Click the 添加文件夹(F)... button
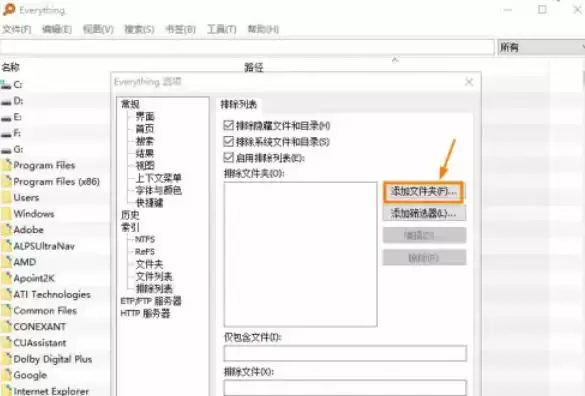 pyautogui.click(x=424, y=192)
